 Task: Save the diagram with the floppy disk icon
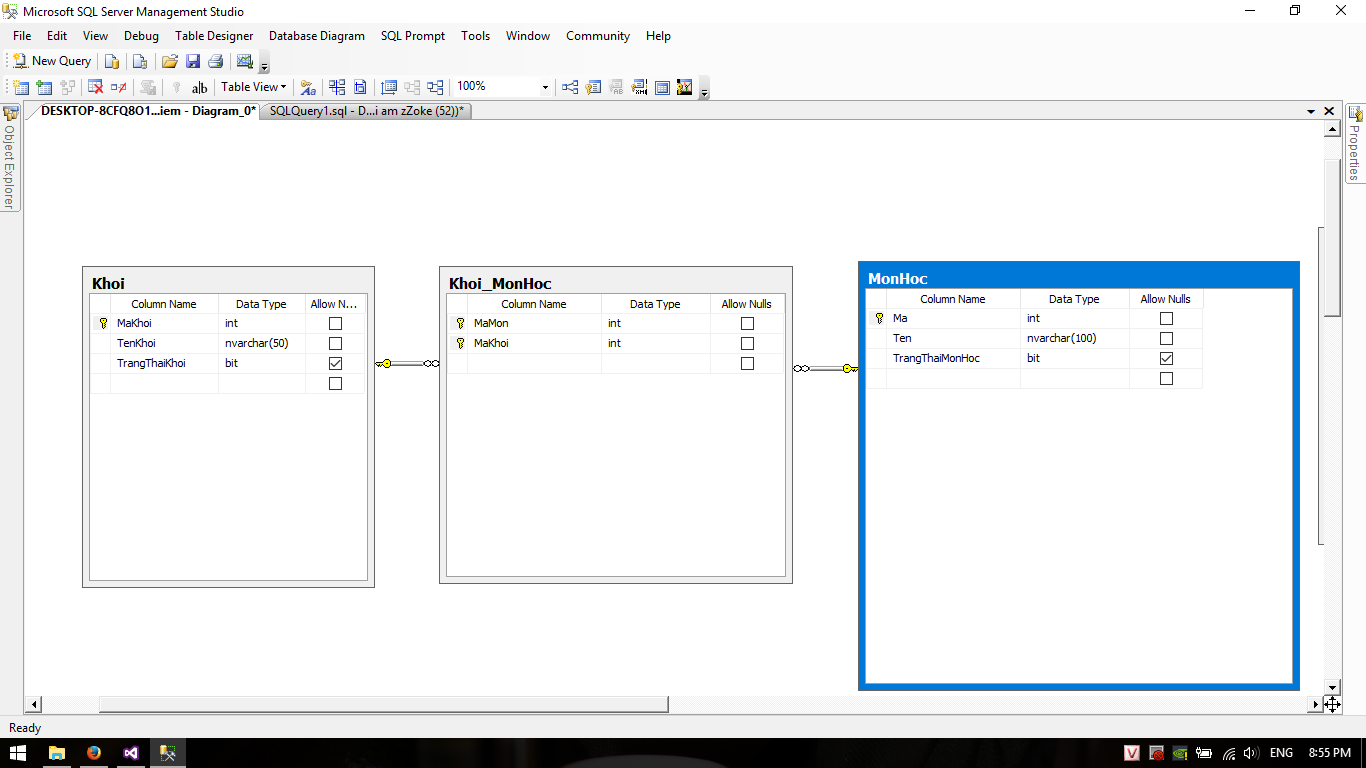(192, 61)
